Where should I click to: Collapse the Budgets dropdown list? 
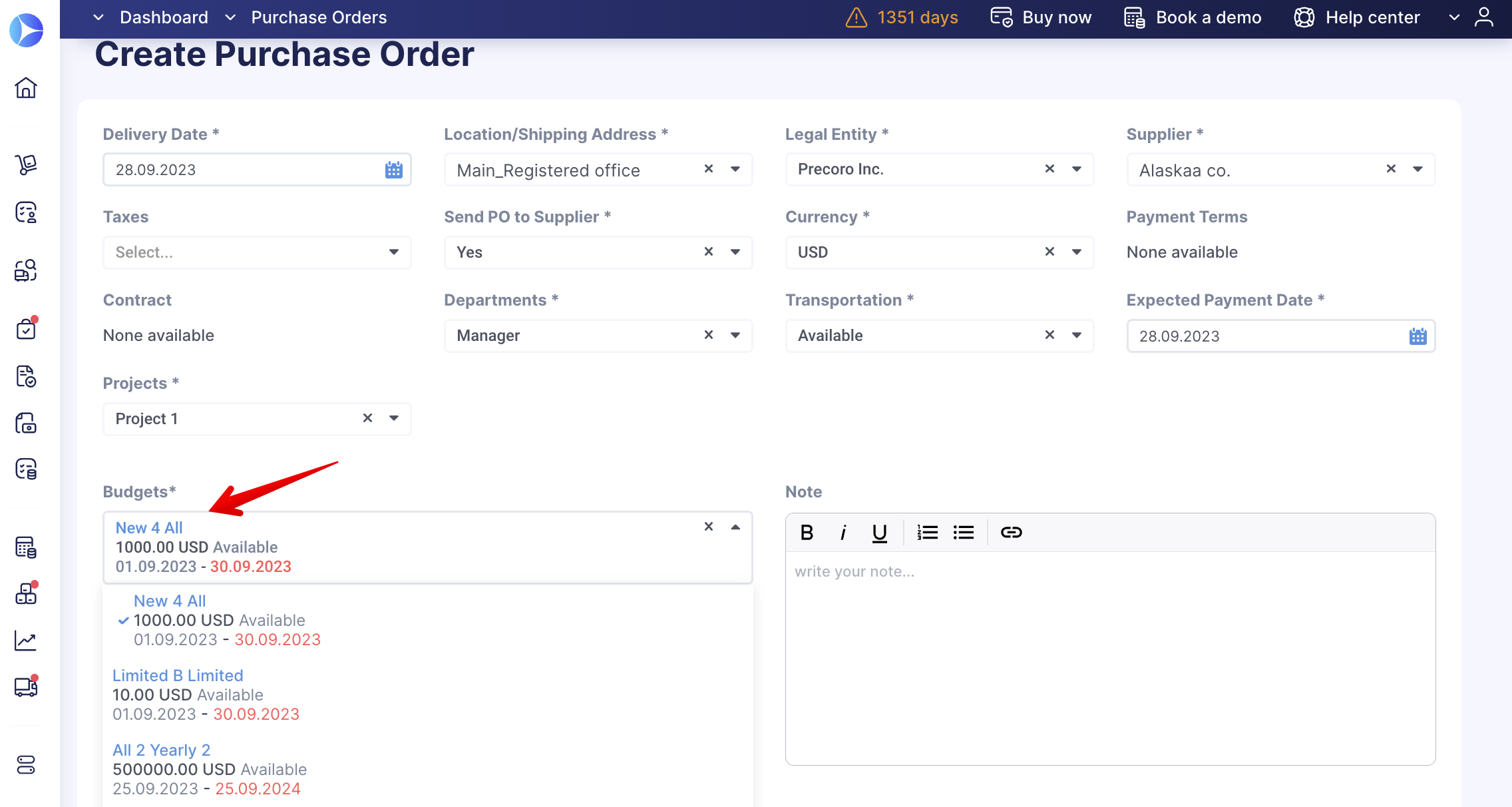click(x=735, y=527)
